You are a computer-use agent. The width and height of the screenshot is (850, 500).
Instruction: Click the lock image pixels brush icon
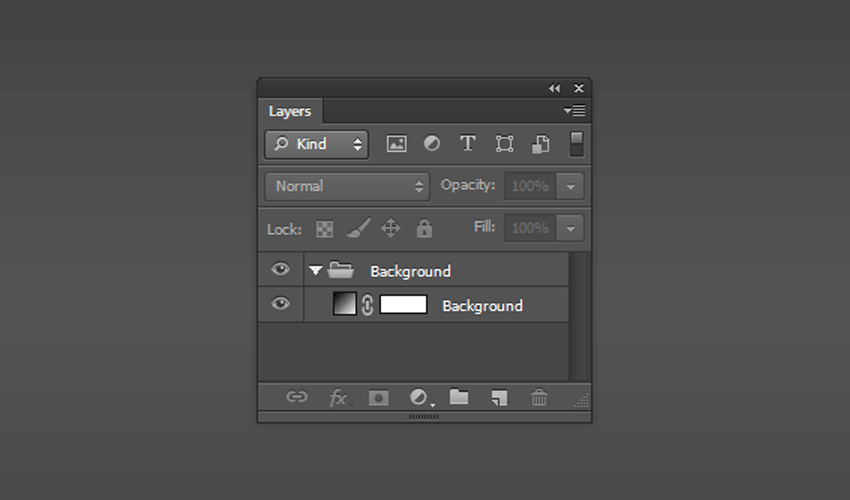pyautogui.click(x=358, y=228)
